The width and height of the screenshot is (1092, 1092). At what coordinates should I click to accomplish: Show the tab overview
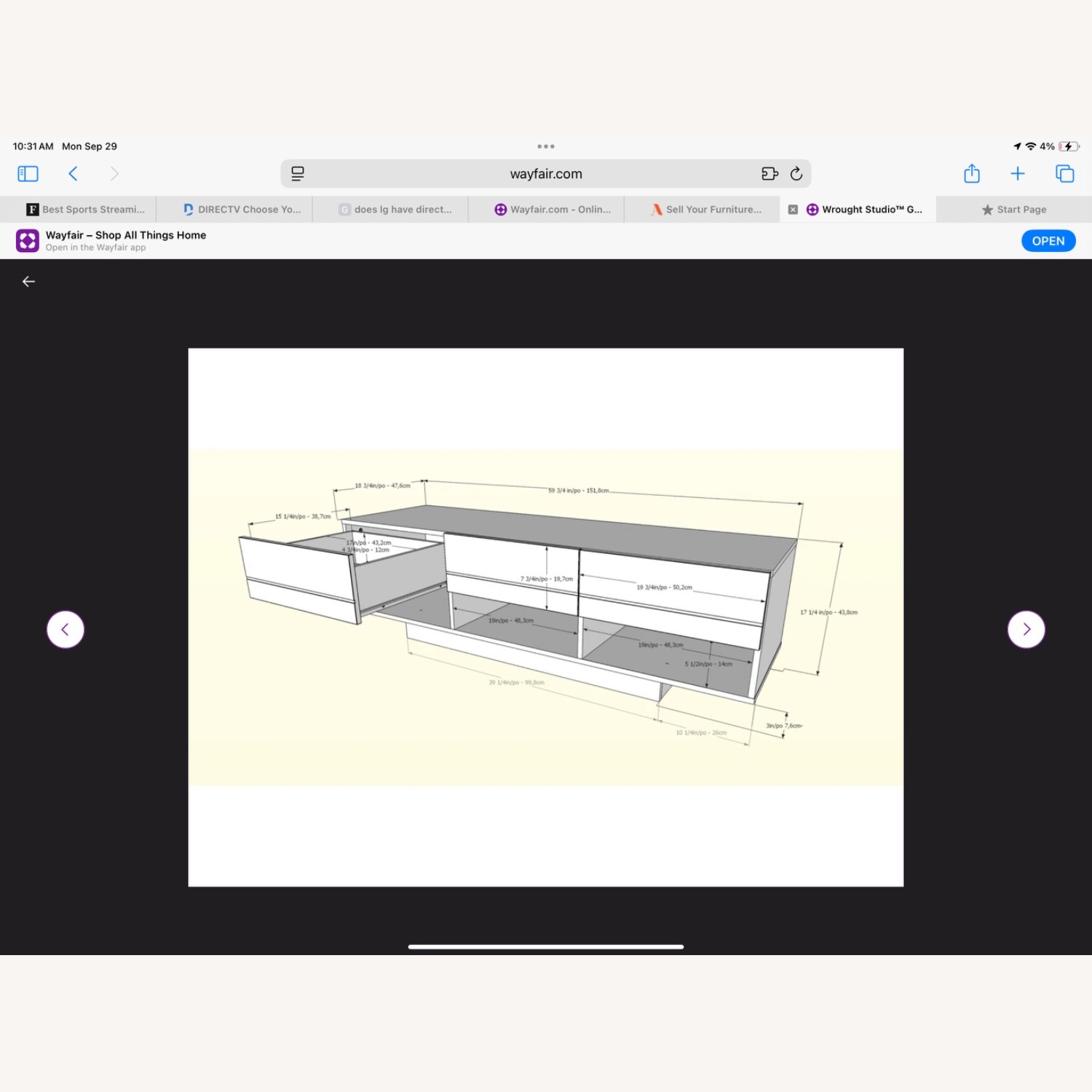pyautogui.click(x=1064, y=174)
